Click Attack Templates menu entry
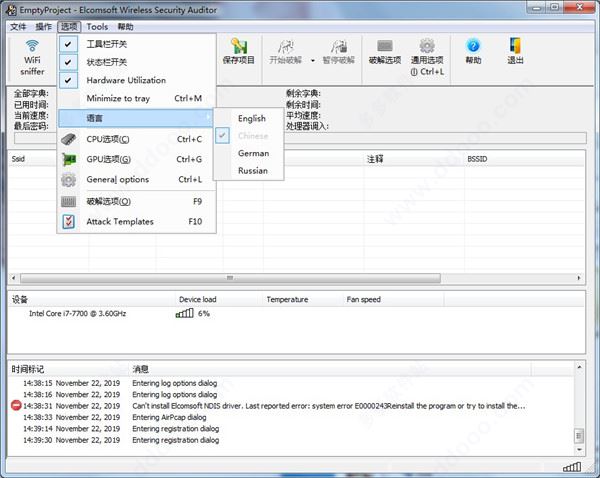This screenshot has width=600, height=478. click(x=120, y=221)
